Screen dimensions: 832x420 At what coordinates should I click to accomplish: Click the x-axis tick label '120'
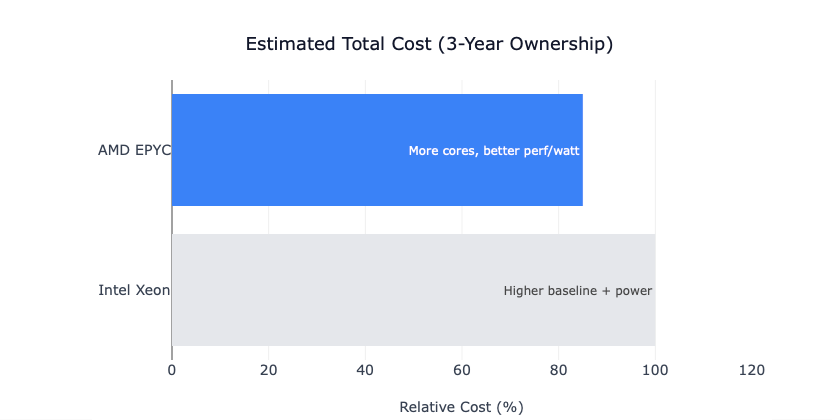click(752, 370)
